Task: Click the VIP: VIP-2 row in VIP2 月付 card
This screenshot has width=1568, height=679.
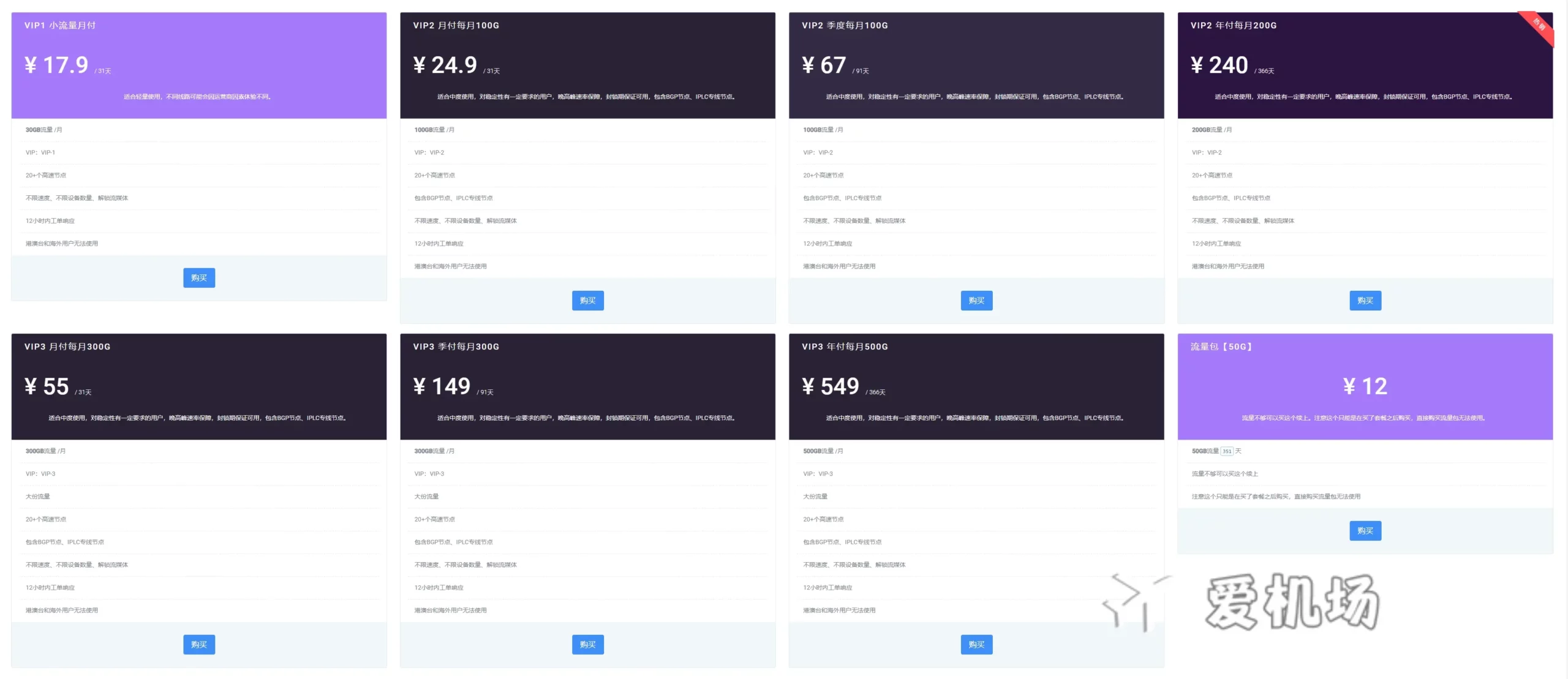Action: 587,152
